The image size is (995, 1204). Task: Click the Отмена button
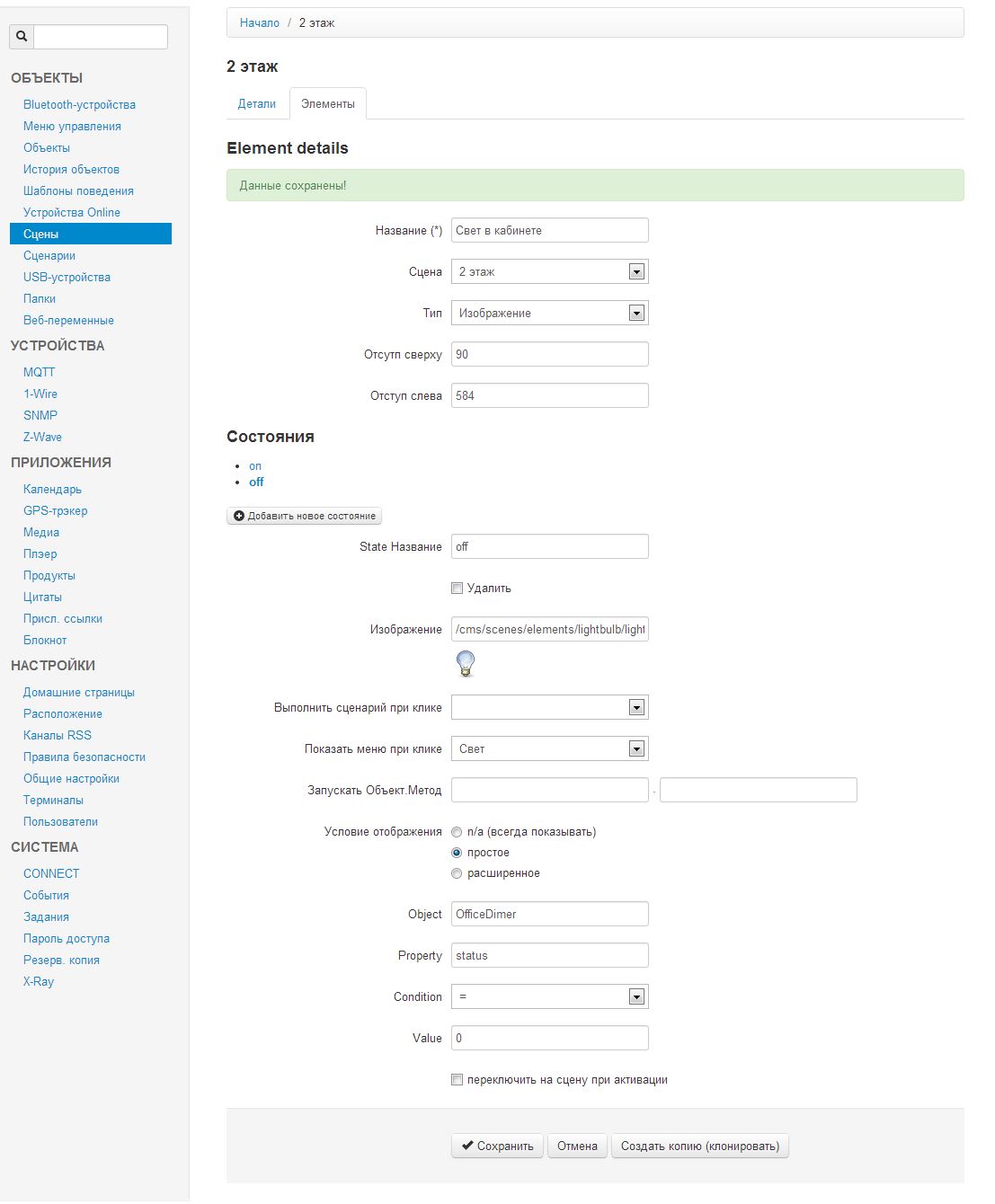(x=577, y=1146)
